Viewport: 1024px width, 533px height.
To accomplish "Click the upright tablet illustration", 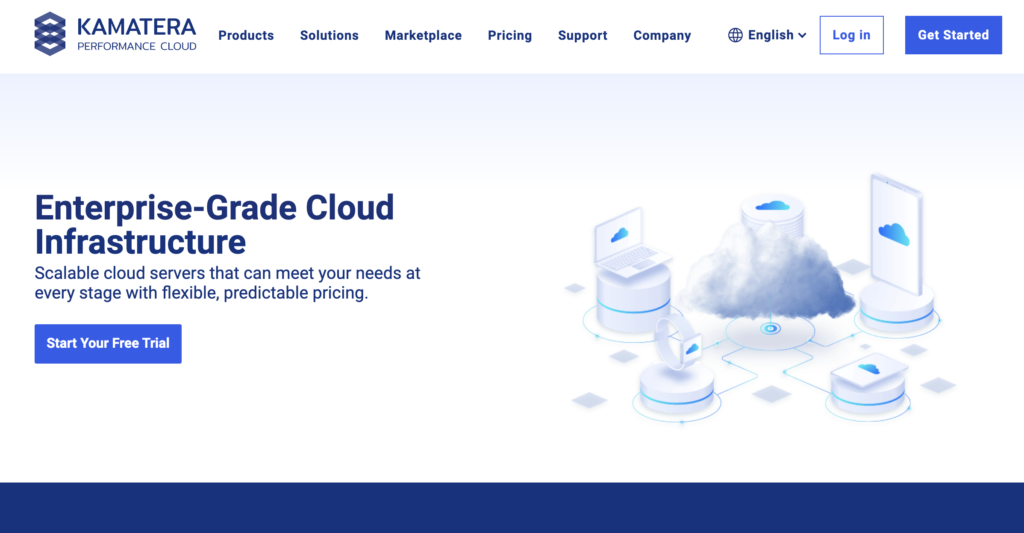I will pos(894,234).
